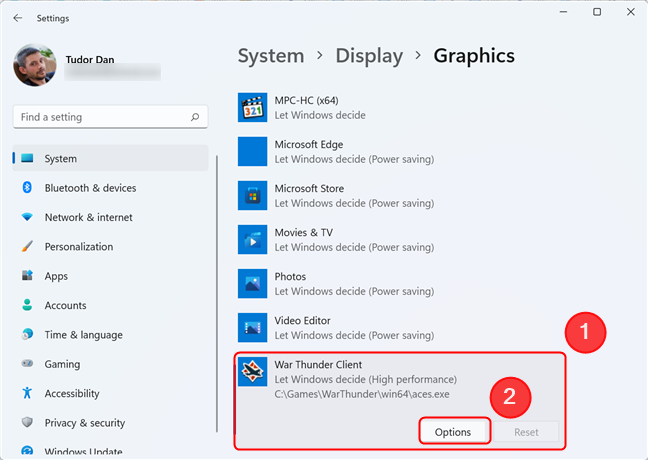The width and height of the screenshot is (648, 460).
Task: Click the sidebar vertical scrollbar
Action: point(217,294)
